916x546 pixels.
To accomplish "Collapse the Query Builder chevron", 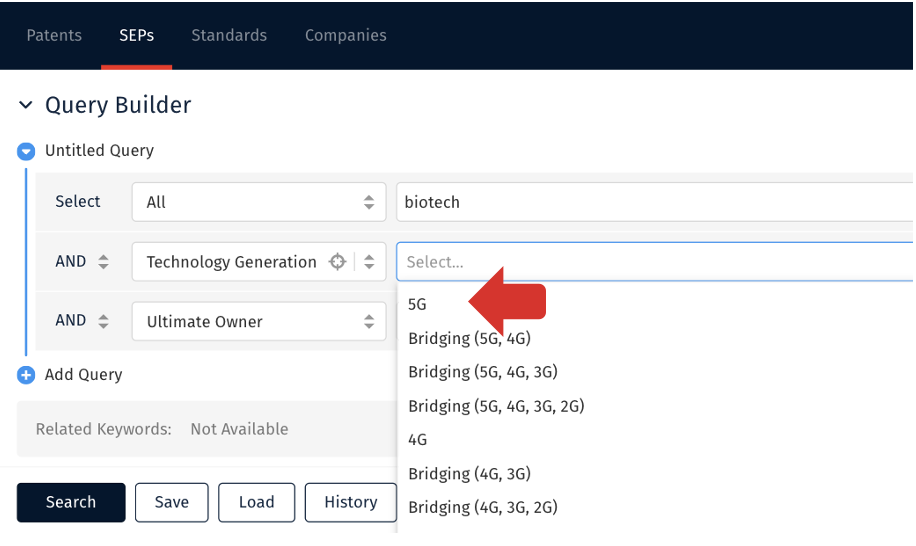I will tap(26, 105).
